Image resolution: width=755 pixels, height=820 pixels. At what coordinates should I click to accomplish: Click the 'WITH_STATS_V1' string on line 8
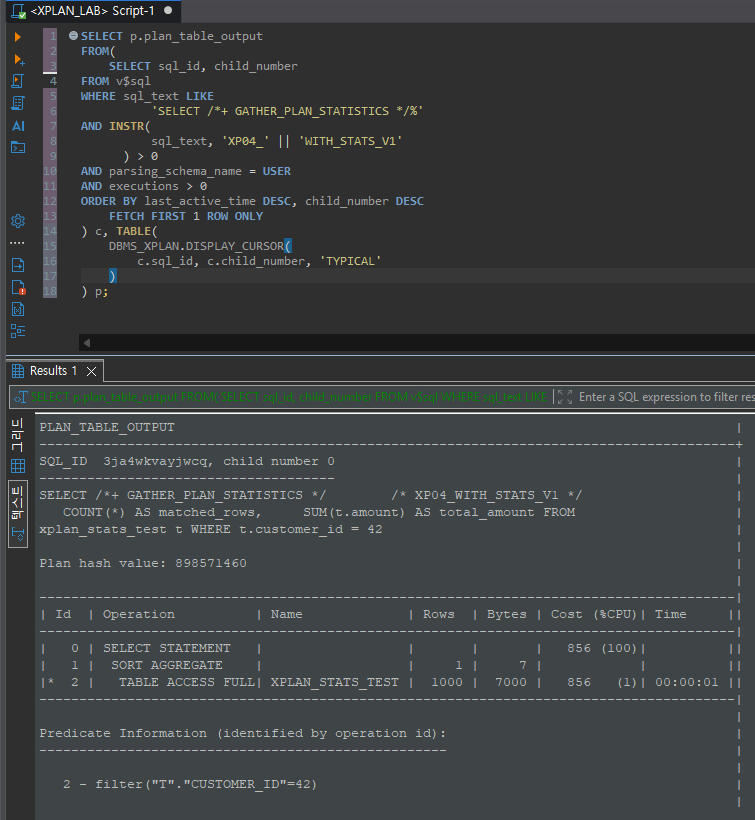(x=350, y=141)
